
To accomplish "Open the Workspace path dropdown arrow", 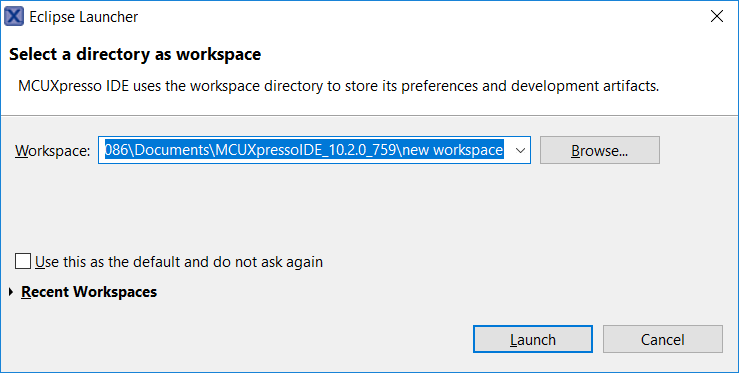I will tap(520, 150).
